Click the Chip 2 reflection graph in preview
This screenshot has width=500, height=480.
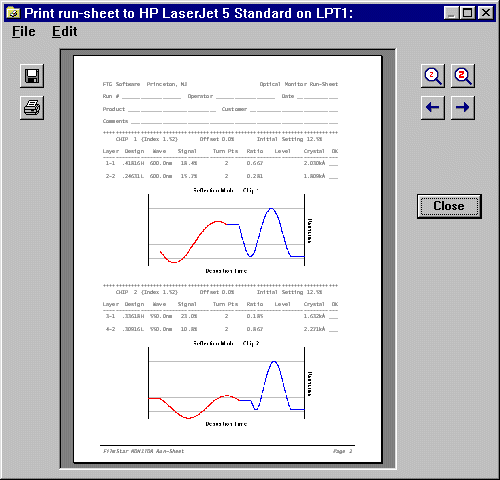pyautogui.click(x=226, y=383)
